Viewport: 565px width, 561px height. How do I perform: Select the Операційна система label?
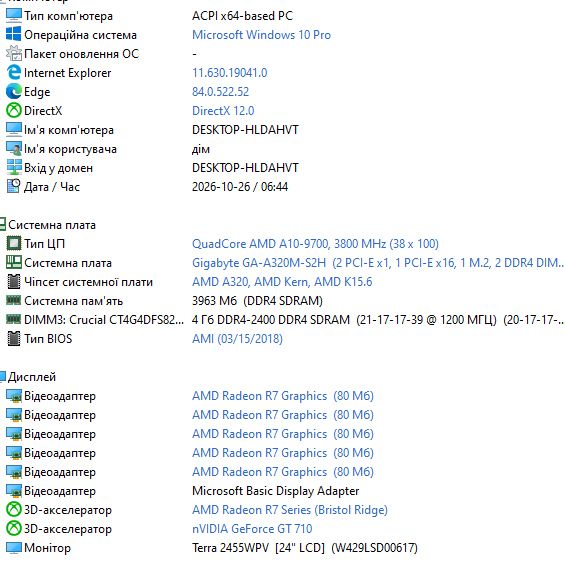pos(80,35)
